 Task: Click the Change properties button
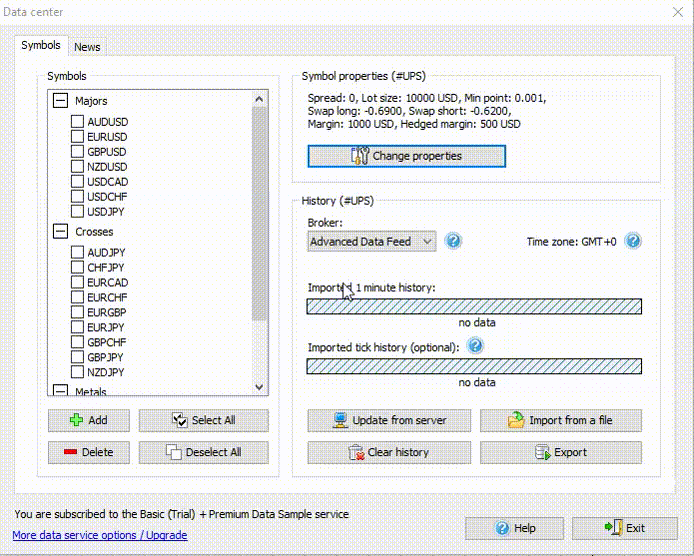click(x=407, y=156)
